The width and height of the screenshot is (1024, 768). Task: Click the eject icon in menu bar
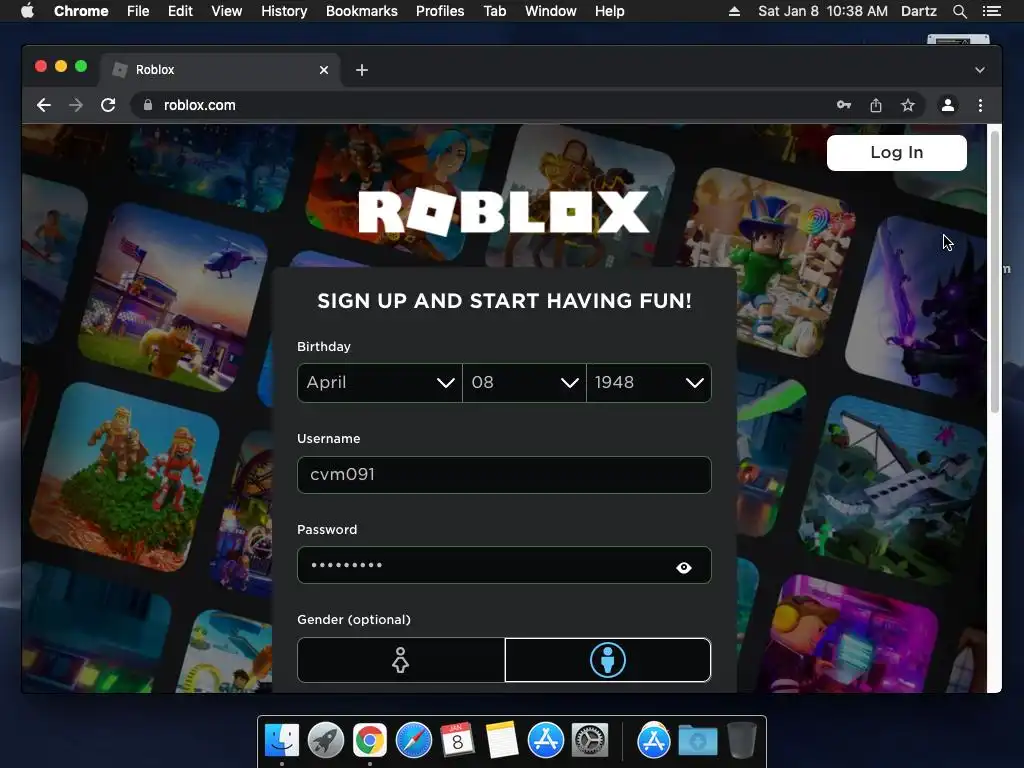click(734, 11)
